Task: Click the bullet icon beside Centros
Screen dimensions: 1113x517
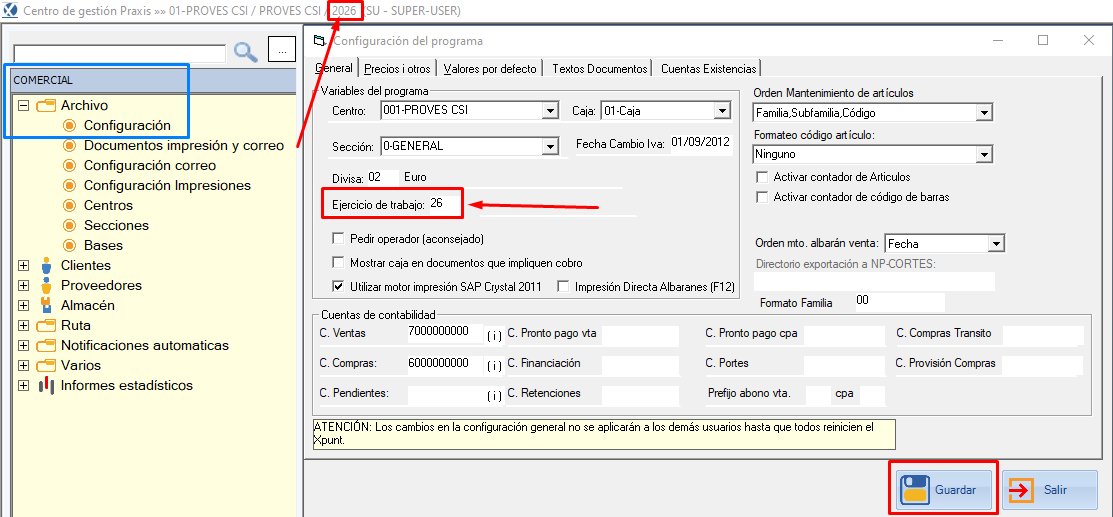Action: click(69, 205)
